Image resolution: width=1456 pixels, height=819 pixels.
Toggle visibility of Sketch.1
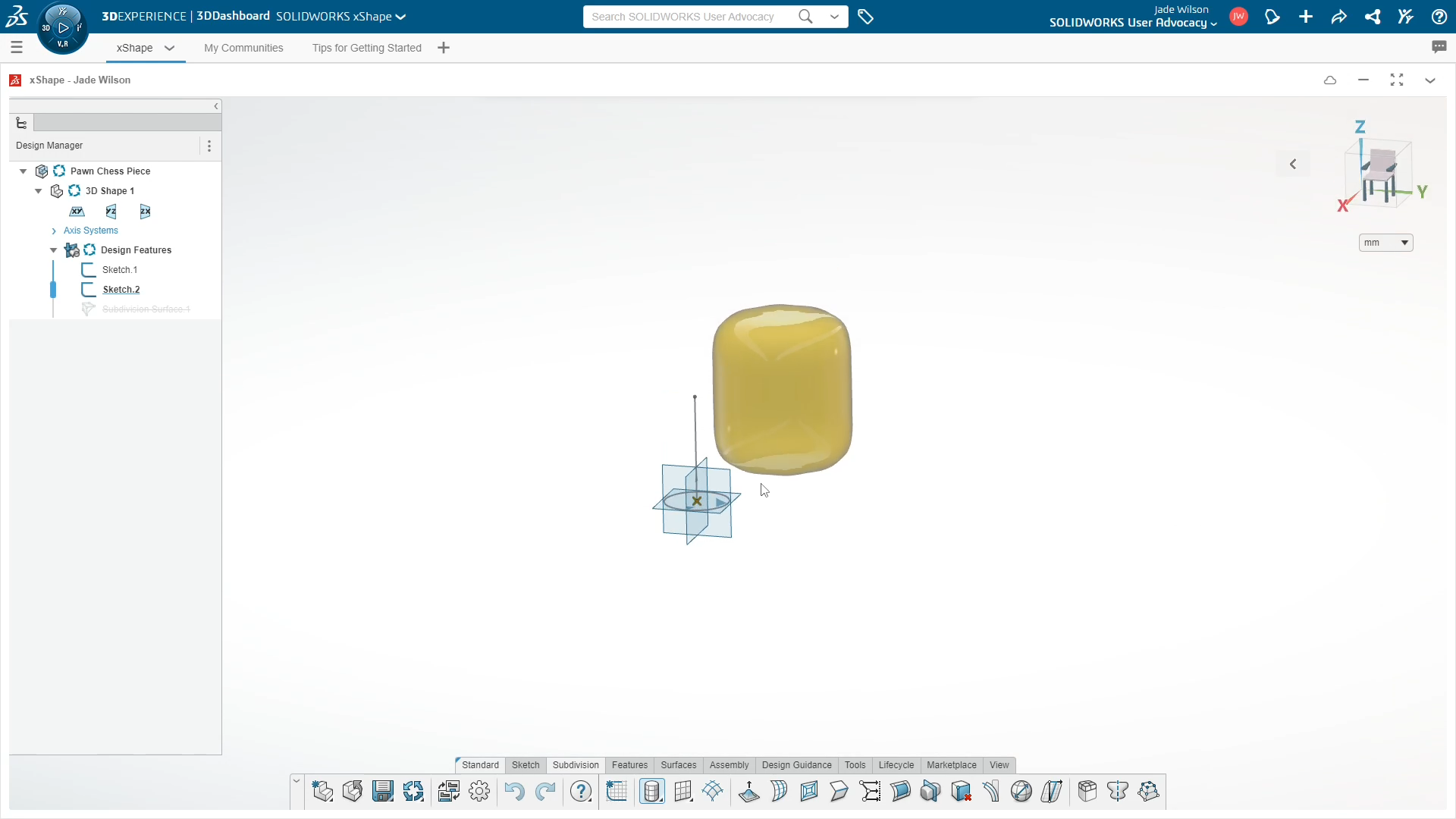point(88,269)
